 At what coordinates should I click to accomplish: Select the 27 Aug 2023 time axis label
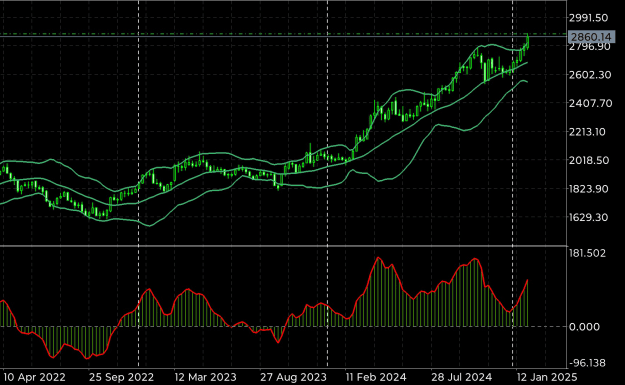(x=293, y=377)
